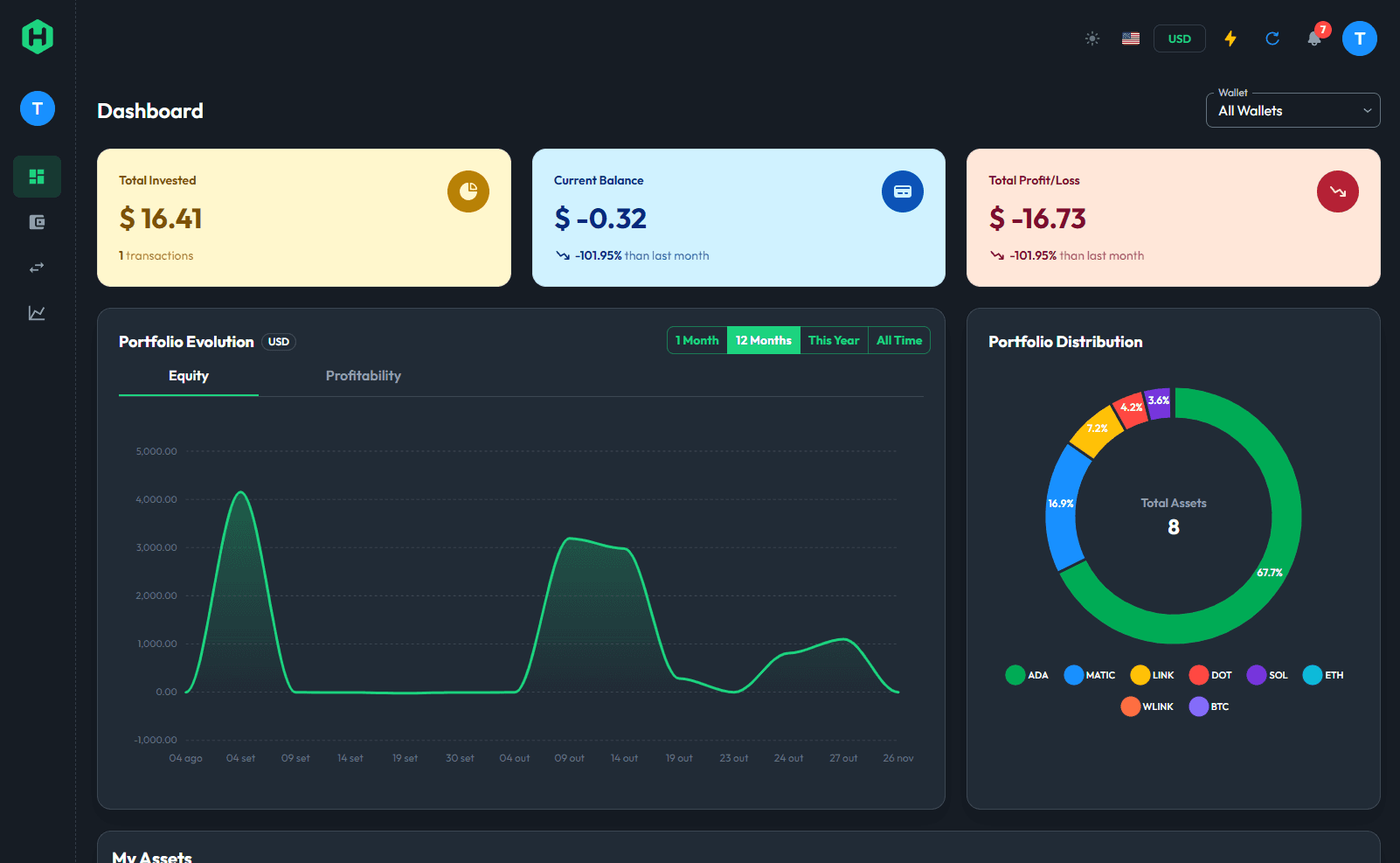Click the green hexagon app logo
The width and height of the screenshot is (1400, 863).
pos(38,37)
